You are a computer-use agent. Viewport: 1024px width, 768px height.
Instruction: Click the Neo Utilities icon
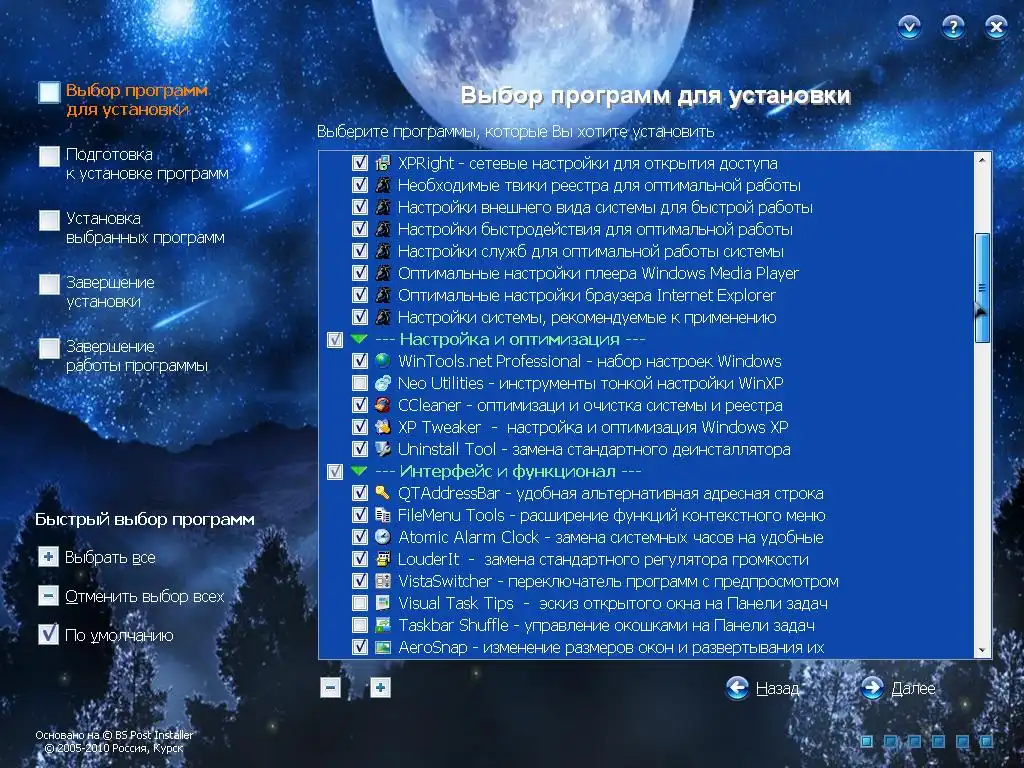click(383, 383)
